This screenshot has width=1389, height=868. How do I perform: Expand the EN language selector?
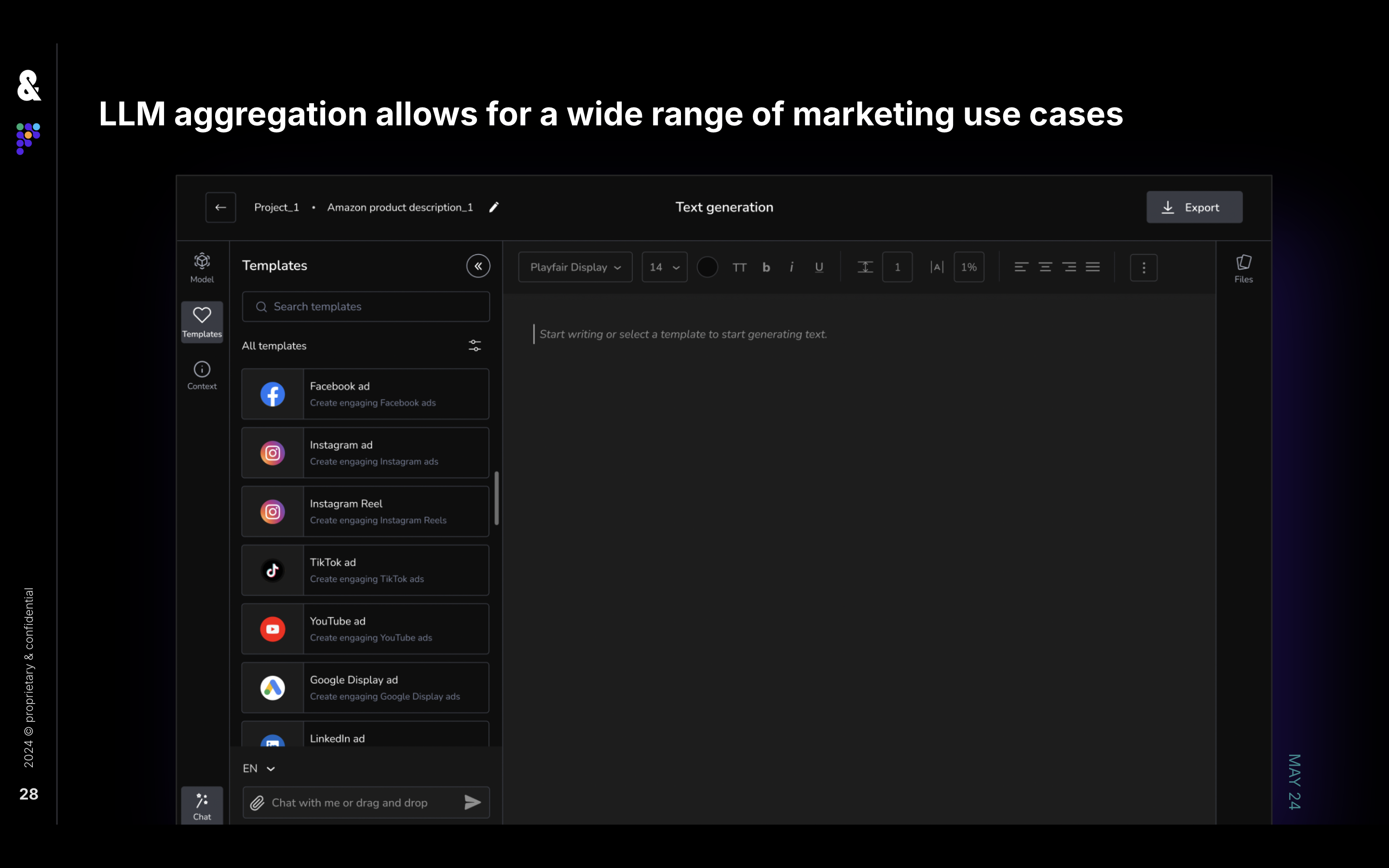pyautogui.click(x=259, y=769)
